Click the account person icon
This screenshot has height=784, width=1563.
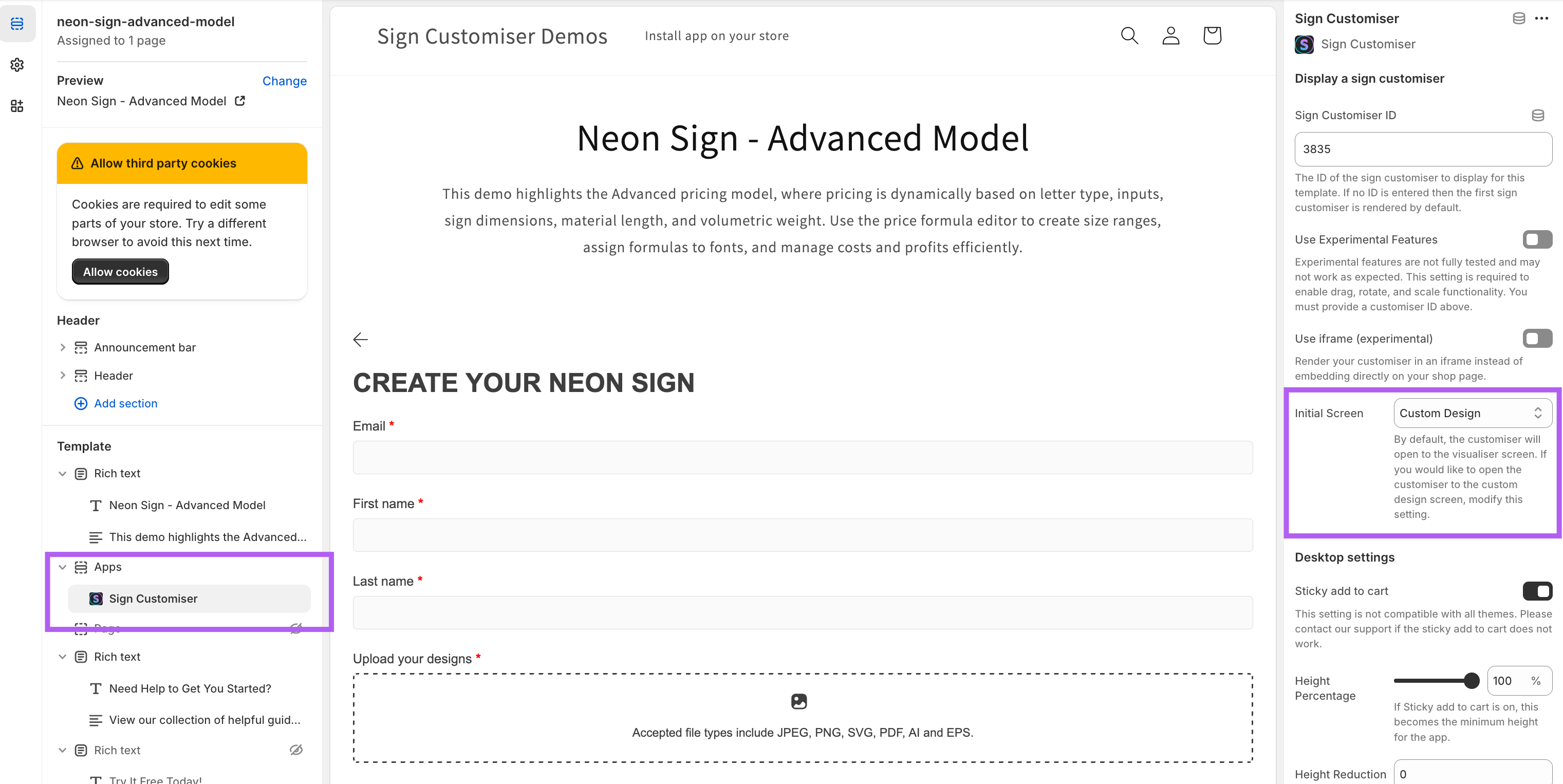(1170, 36)
